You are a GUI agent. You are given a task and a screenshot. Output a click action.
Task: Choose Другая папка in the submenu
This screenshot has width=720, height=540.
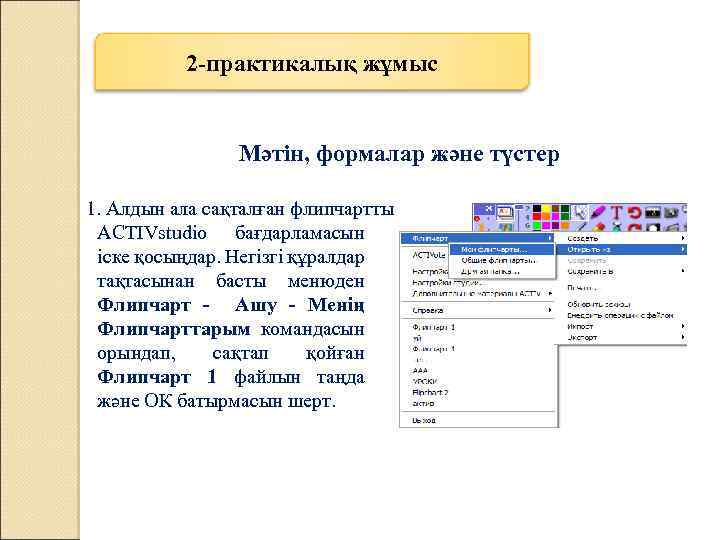[x=501, y=271]
